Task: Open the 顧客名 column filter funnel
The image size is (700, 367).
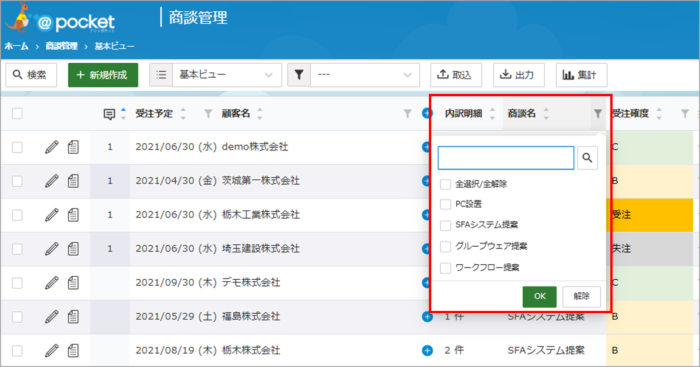Action: (x=407, y=114)
